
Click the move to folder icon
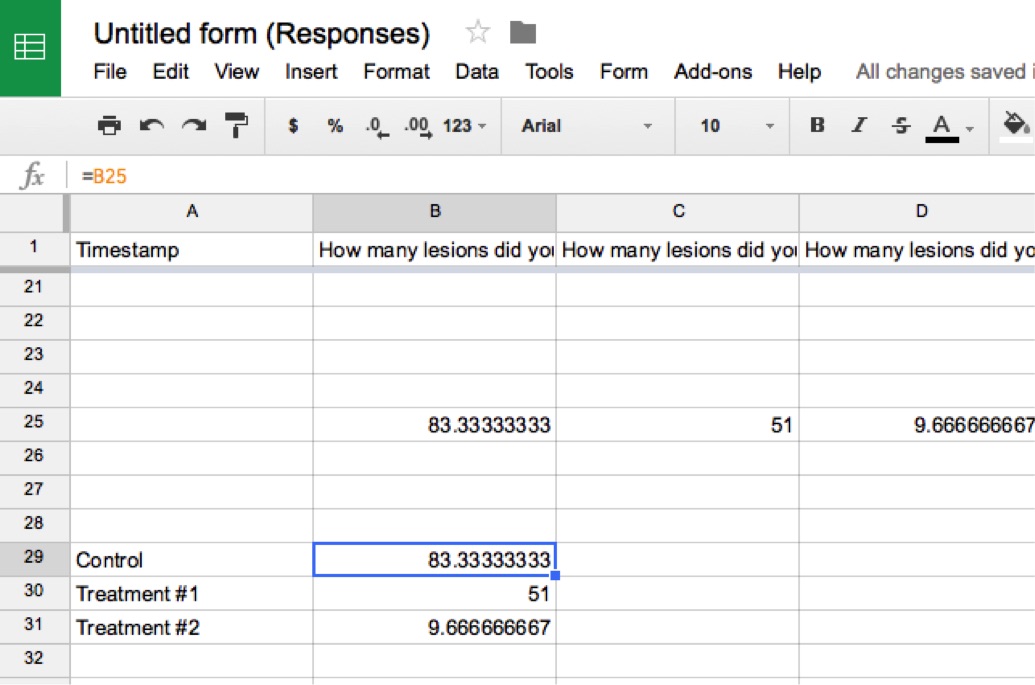pyautogui.click(x=522, y=33)
